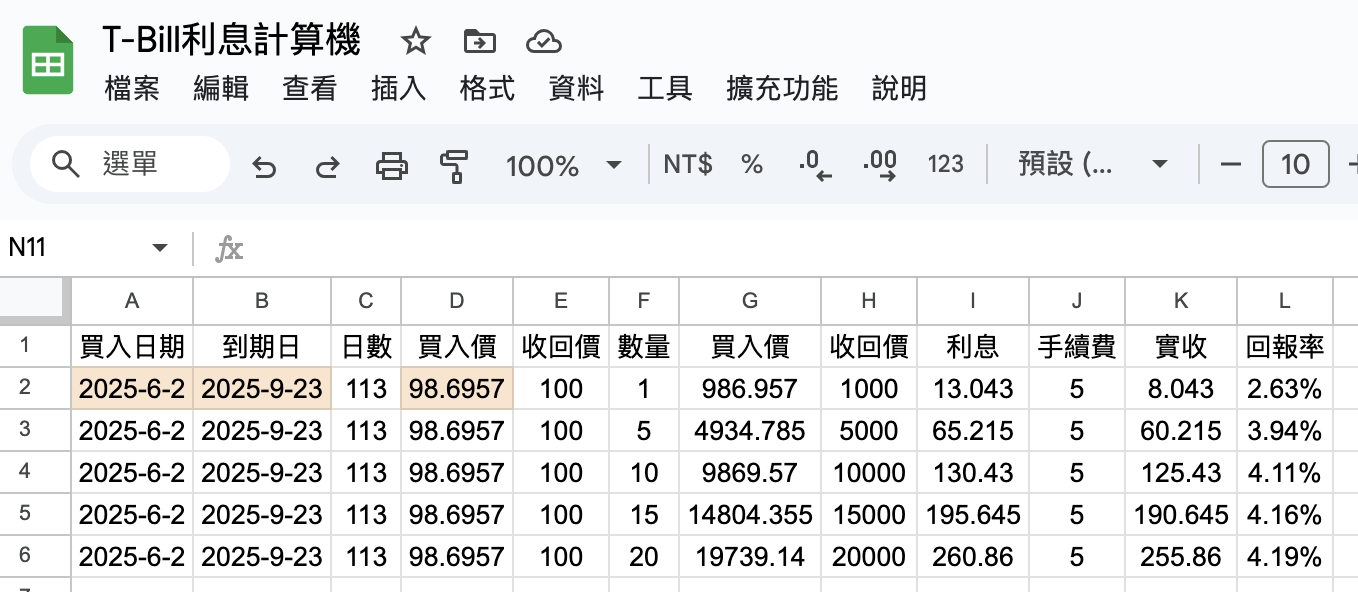The height and width of the screenshot is (592, 1358).
Task: Format as NT$ currency
Action: pyautogui.click(x=688, y=164)
